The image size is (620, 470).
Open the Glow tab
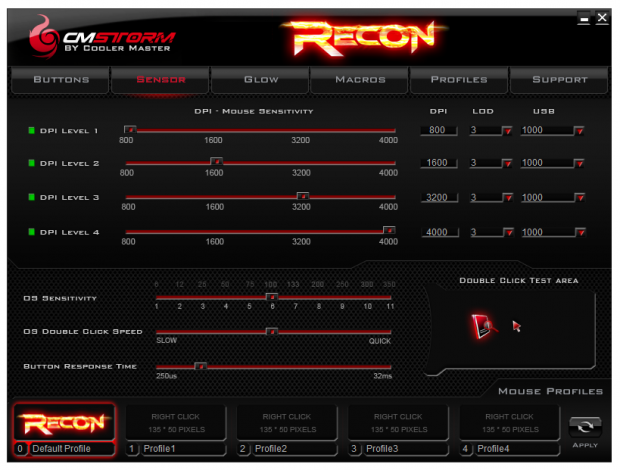tap(261, 80)
